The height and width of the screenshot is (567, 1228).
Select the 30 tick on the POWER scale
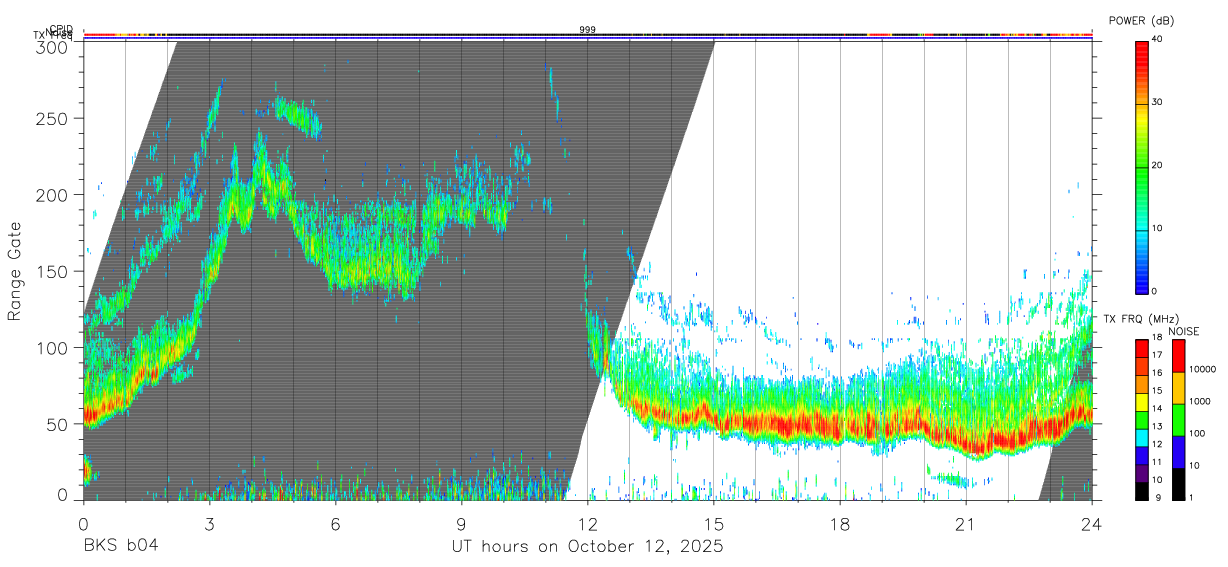(1157, 103)
